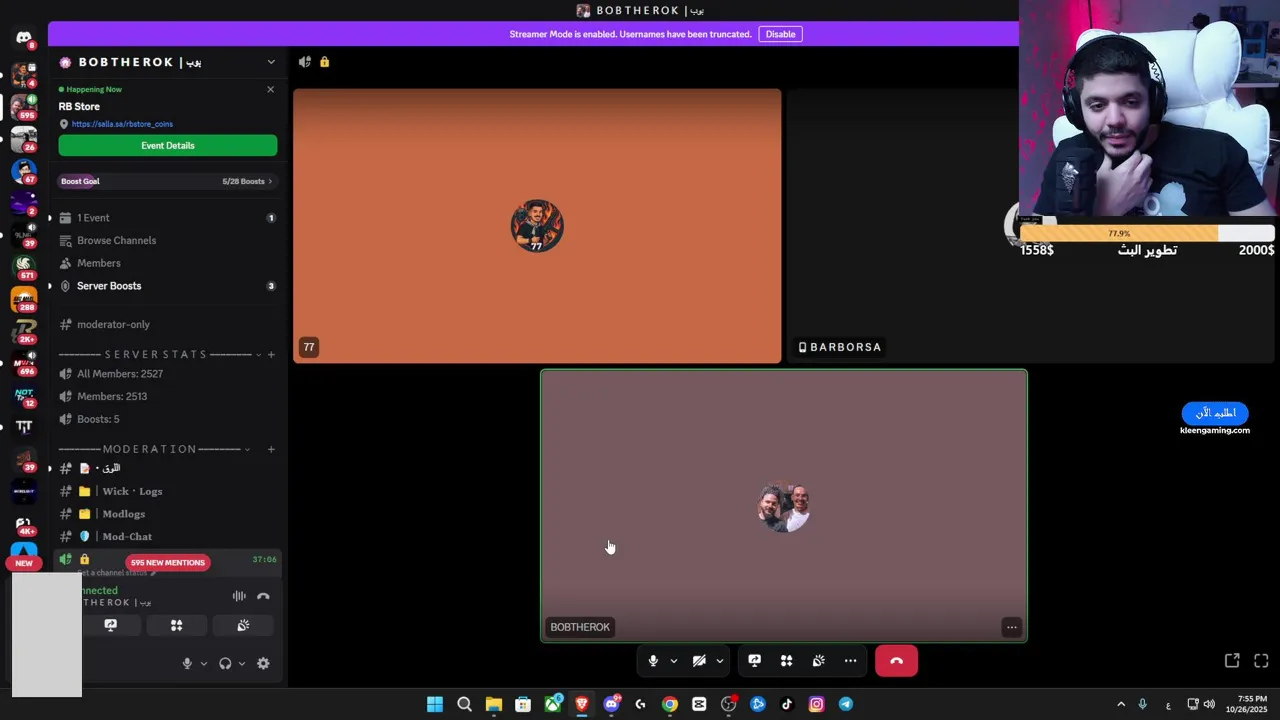Select the Modlogs channel
The image size is (1280, 720).
(167, 514)
